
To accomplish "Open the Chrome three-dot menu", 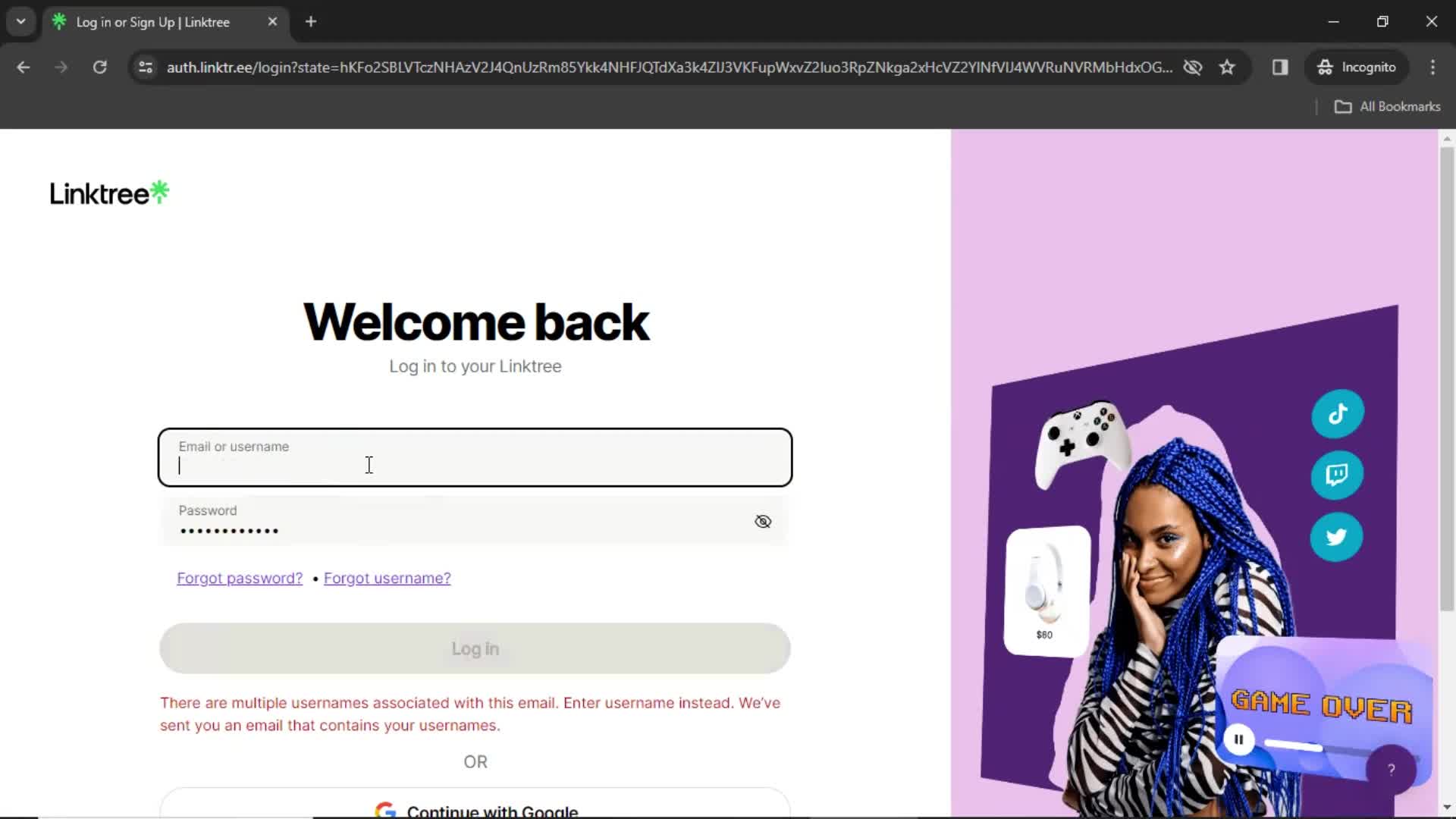I will [1432, 67].
